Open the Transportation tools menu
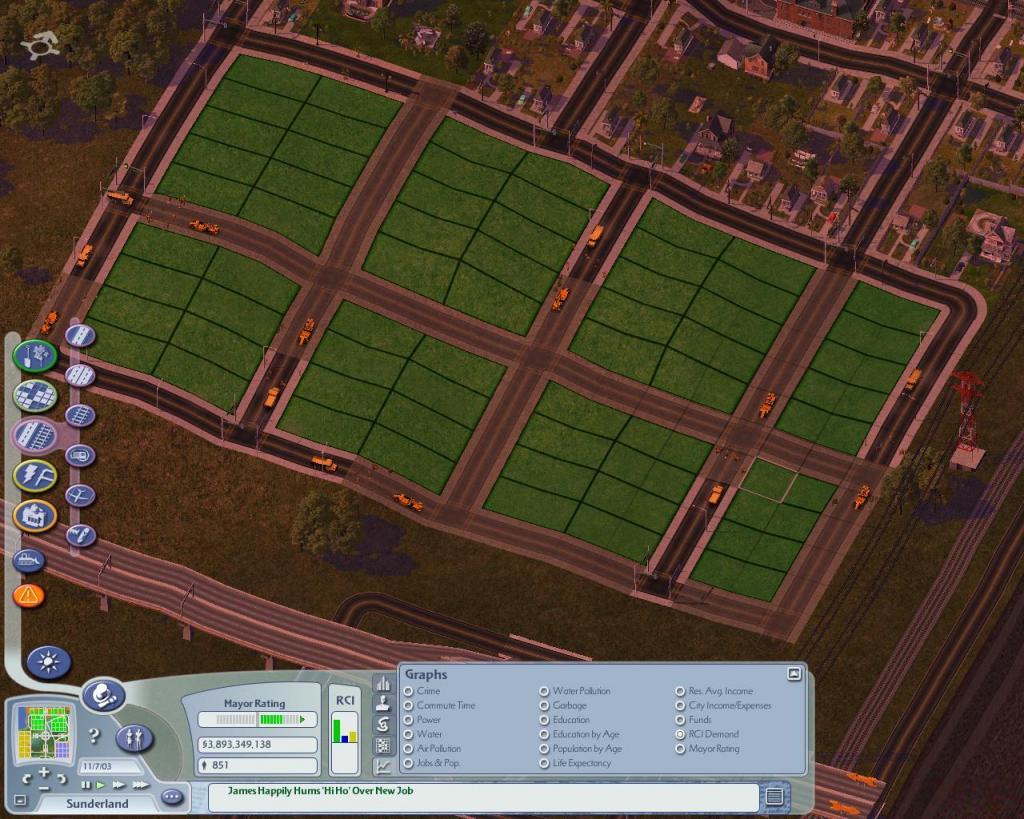The image size is (1024, 819). click(x=35, y=436)
